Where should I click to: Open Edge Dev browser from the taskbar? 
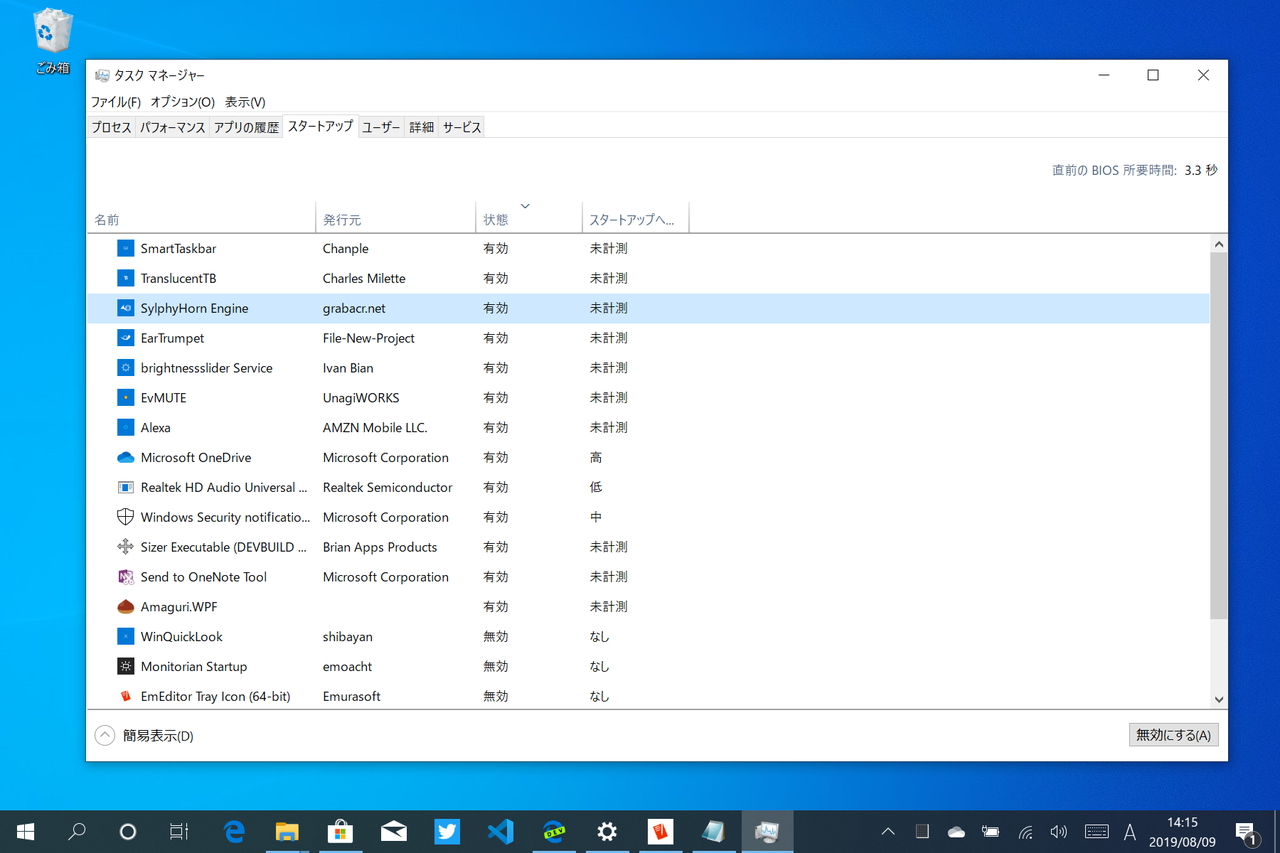(x=554, y=832)
